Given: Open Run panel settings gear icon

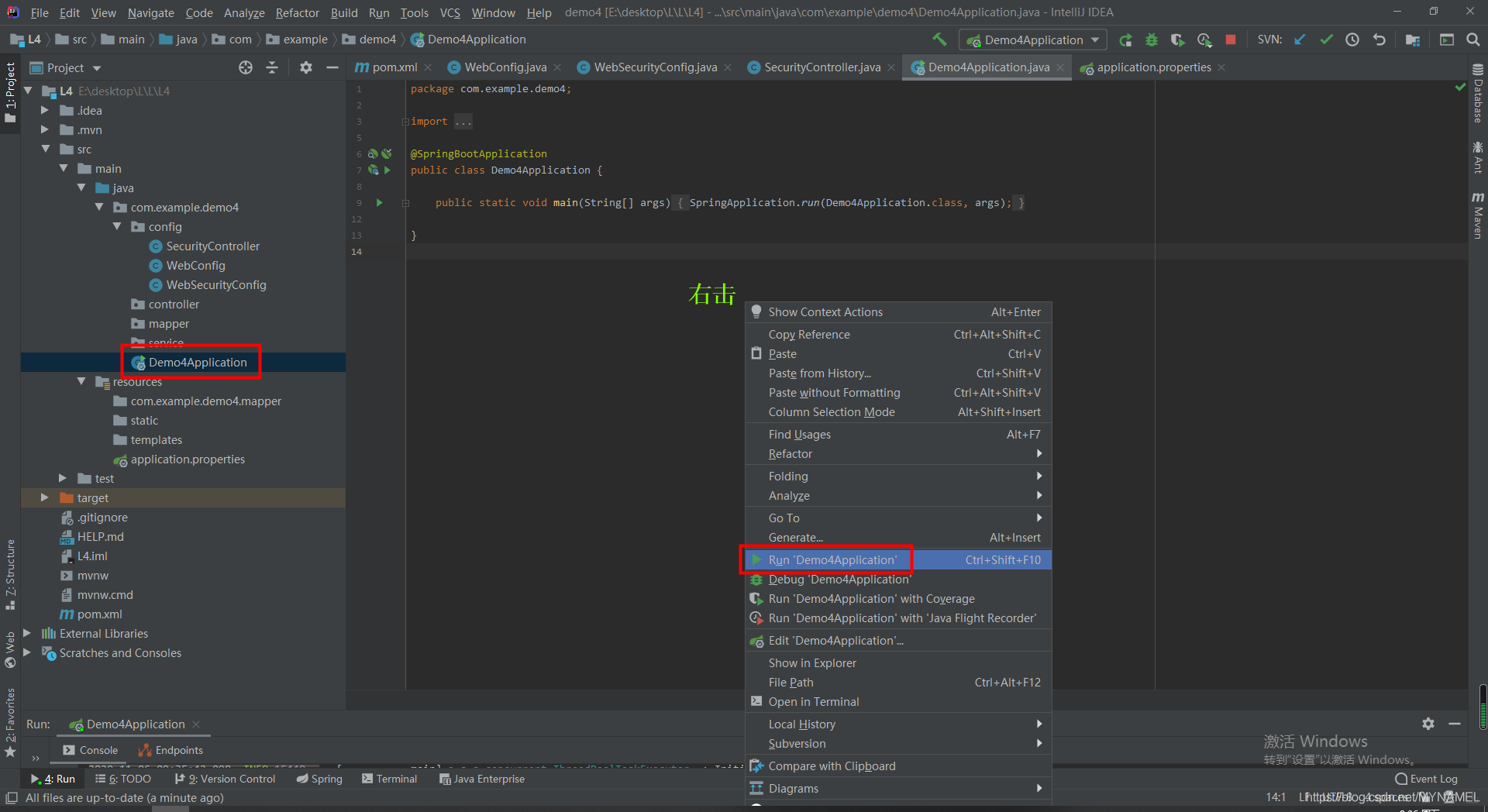Looking at the screenshot, I should tap(1428, 724).
